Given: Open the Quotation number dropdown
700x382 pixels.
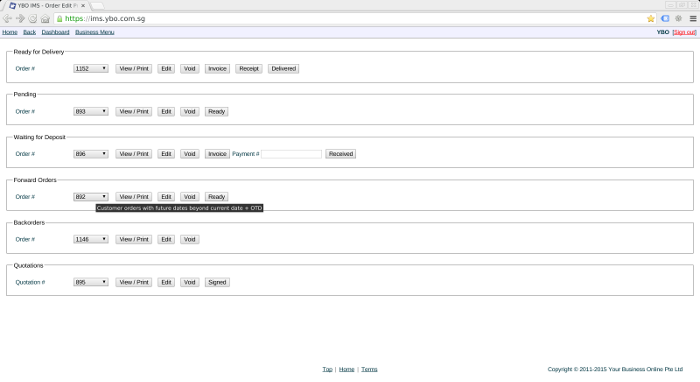Looking at the screenshot, I should pyautogui.click(x=91, y=282).
